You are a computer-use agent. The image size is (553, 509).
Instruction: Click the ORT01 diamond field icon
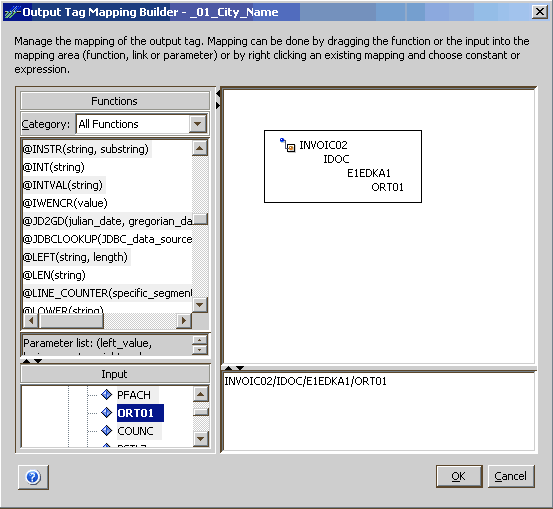tap(106, 412)
